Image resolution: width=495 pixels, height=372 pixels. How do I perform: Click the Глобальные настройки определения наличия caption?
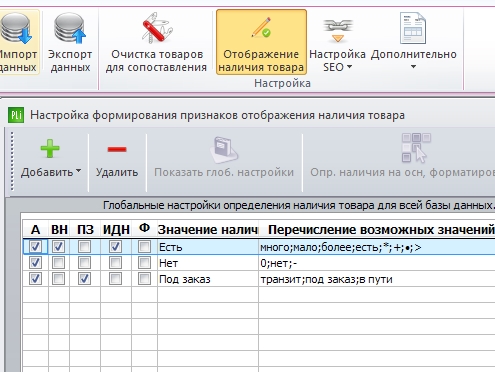click(299, 205)
